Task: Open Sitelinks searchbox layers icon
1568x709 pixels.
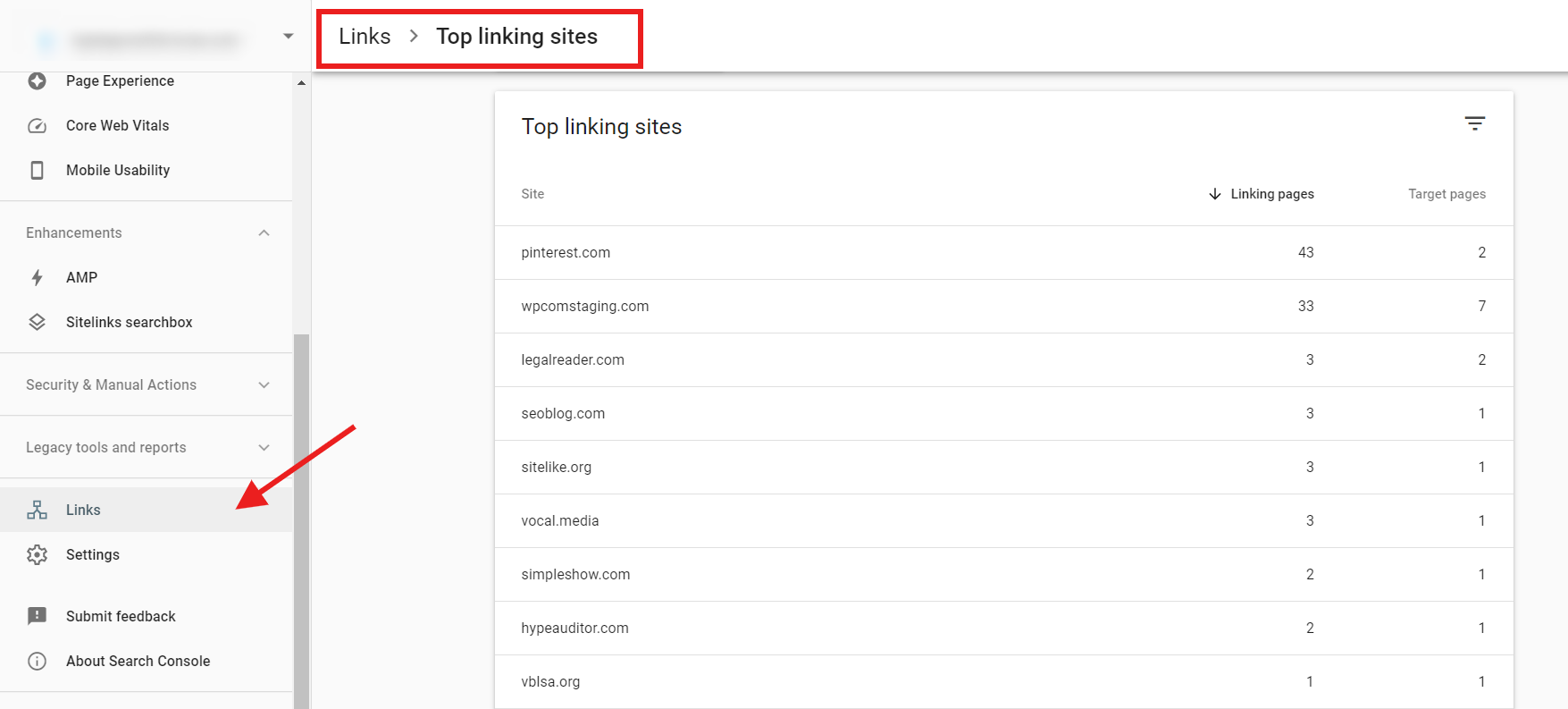Action: coord(37,322)
